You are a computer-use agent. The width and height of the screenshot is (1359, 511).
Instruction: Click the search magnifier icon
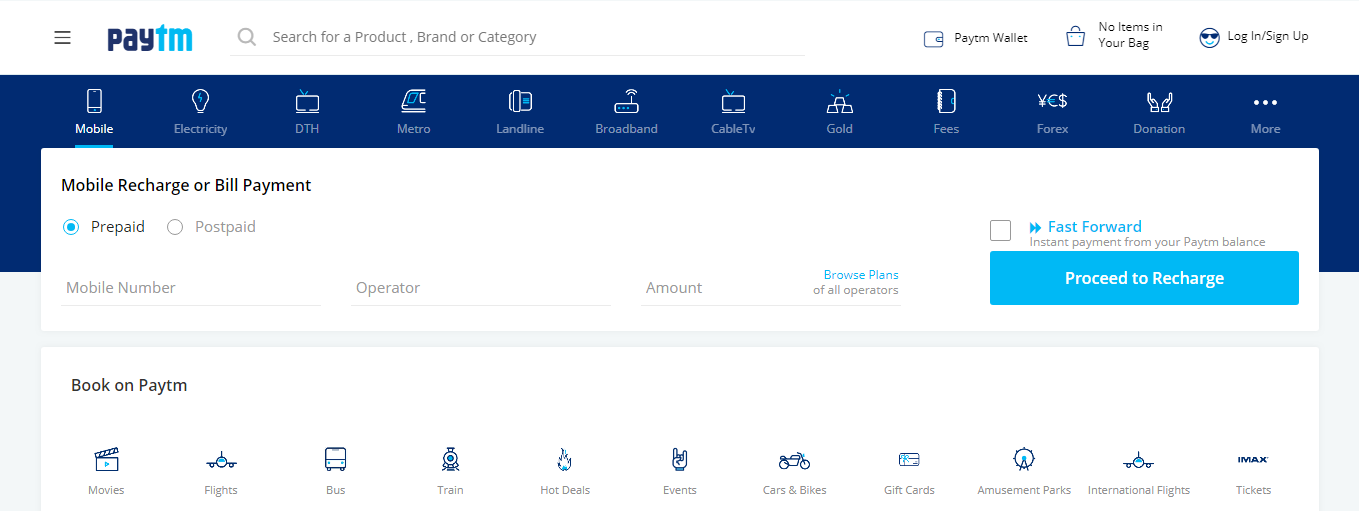click(x=246, y=37)
